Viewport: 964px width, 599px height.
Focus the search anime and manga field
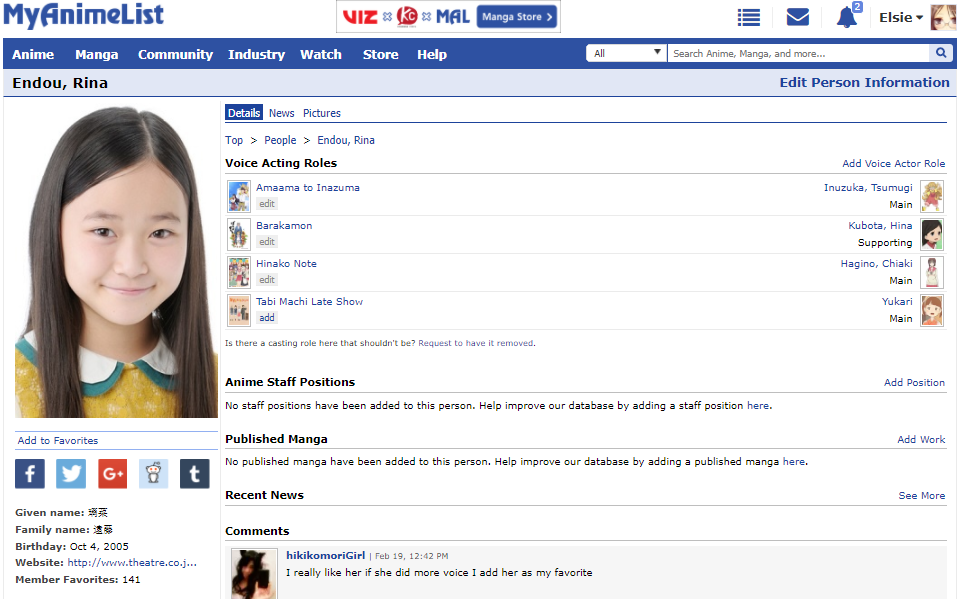tap(798, 53)
